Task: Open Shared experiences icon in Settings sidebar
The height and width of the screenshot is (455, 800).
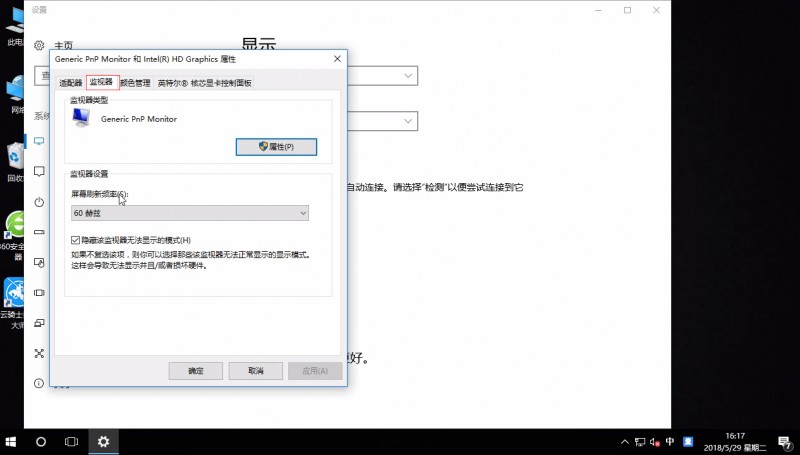Action: 39,353
